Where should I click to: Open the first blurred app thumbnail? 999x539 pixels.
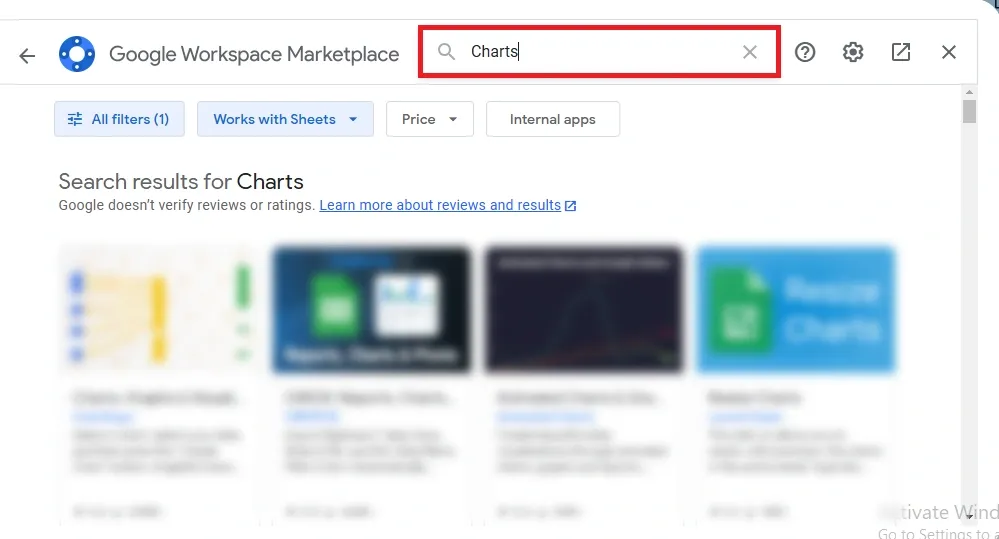(159, 310)
